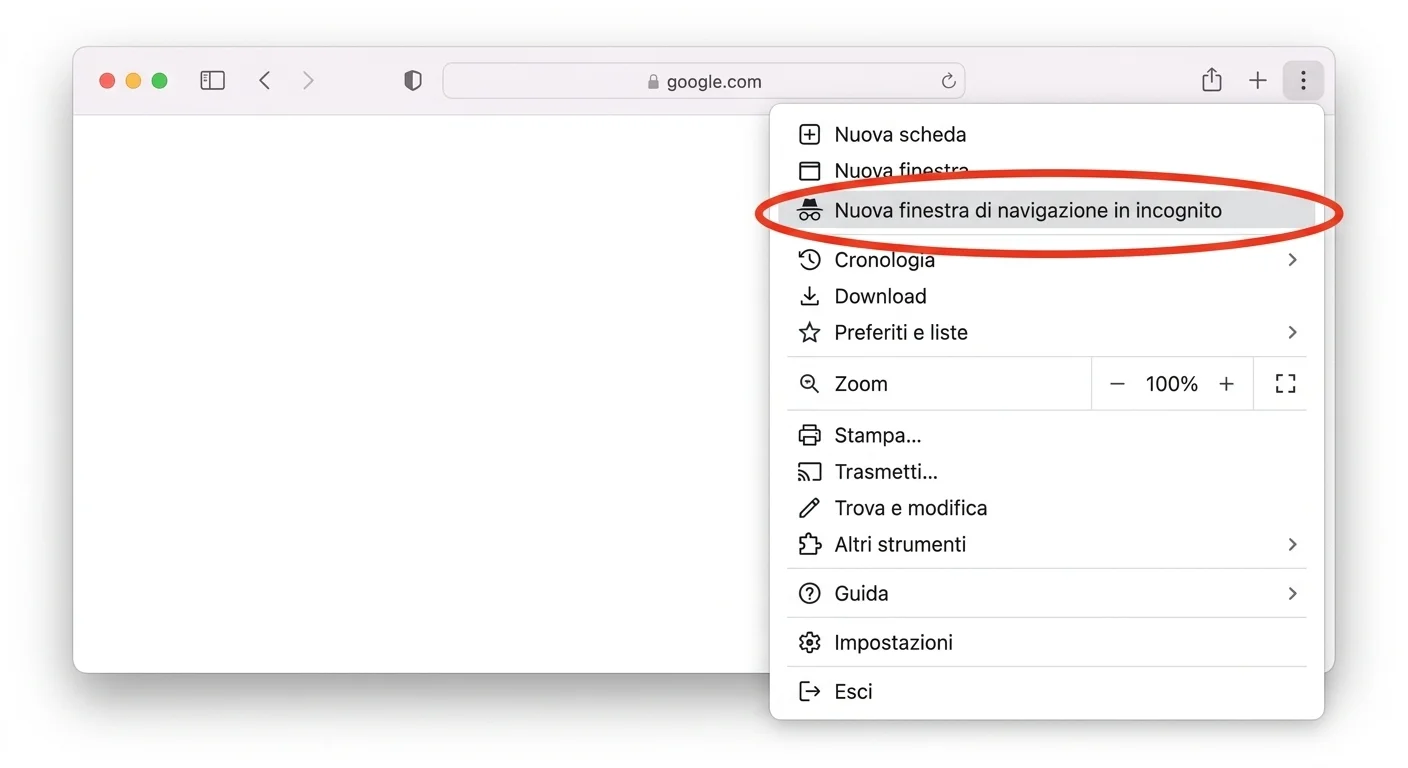Click the 100% zoom value
The width and height of the screenshot is (1408, 768).
coord(1172,384)
